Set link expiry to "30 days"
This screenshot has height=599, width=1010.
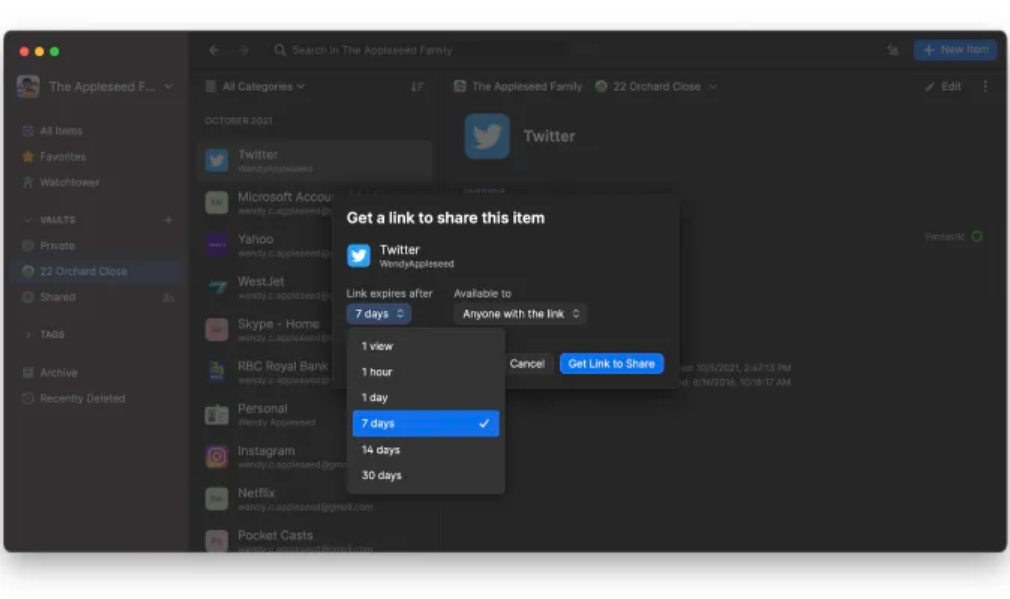coord(426,475)
